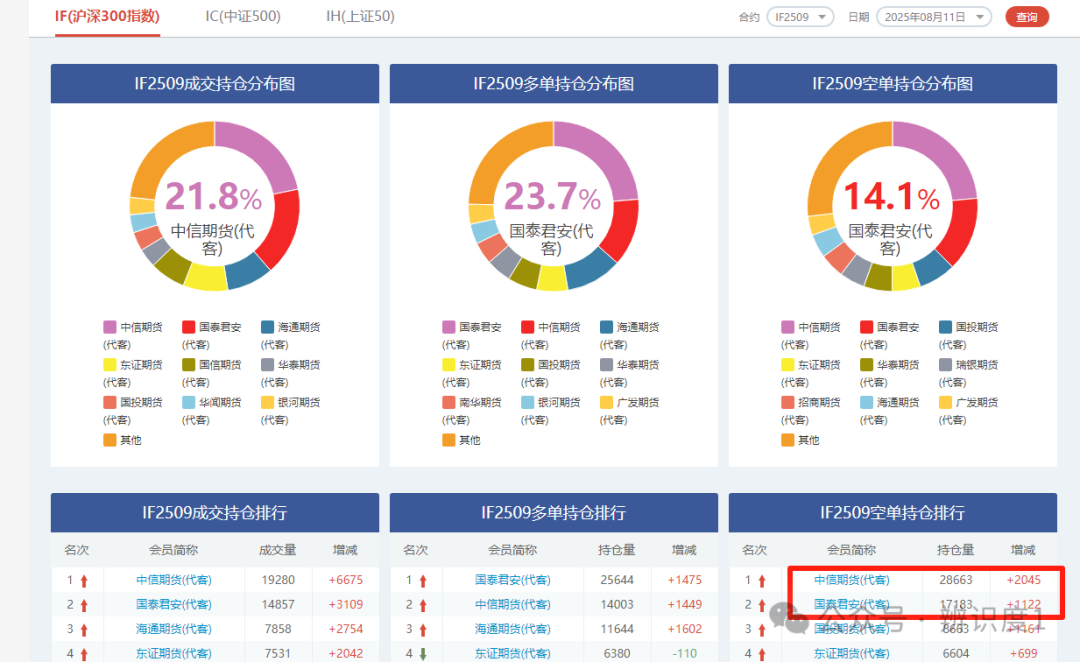This screenshot has width=1080, height=662.
Task: Click 中信期货(代客) link in 成交持仓排行
Action: [174, 580]
